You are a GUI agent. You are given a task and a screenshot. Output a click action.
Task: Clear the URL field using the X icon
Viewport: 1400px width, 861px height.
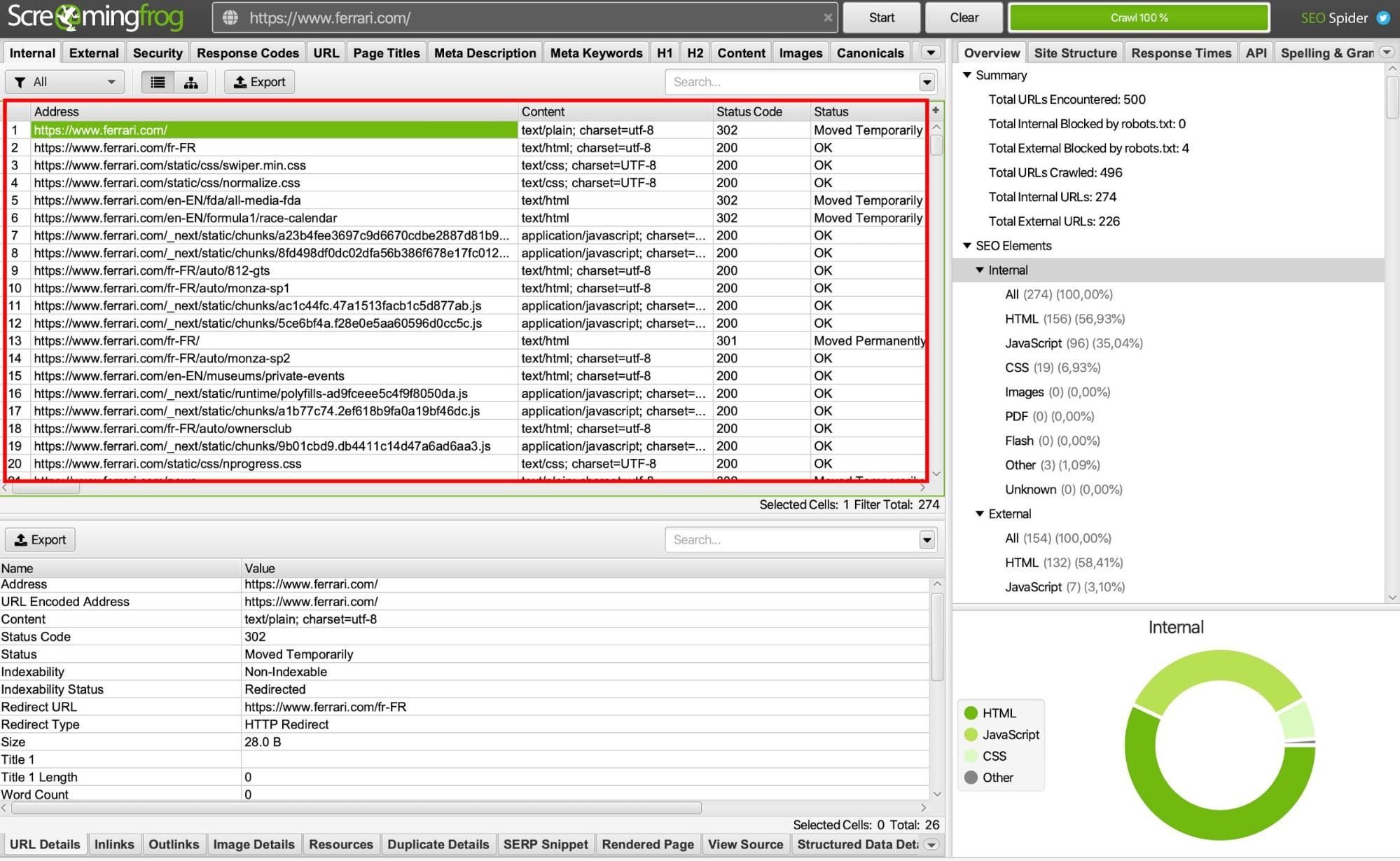pyautogui.click(x=829, y=18)
